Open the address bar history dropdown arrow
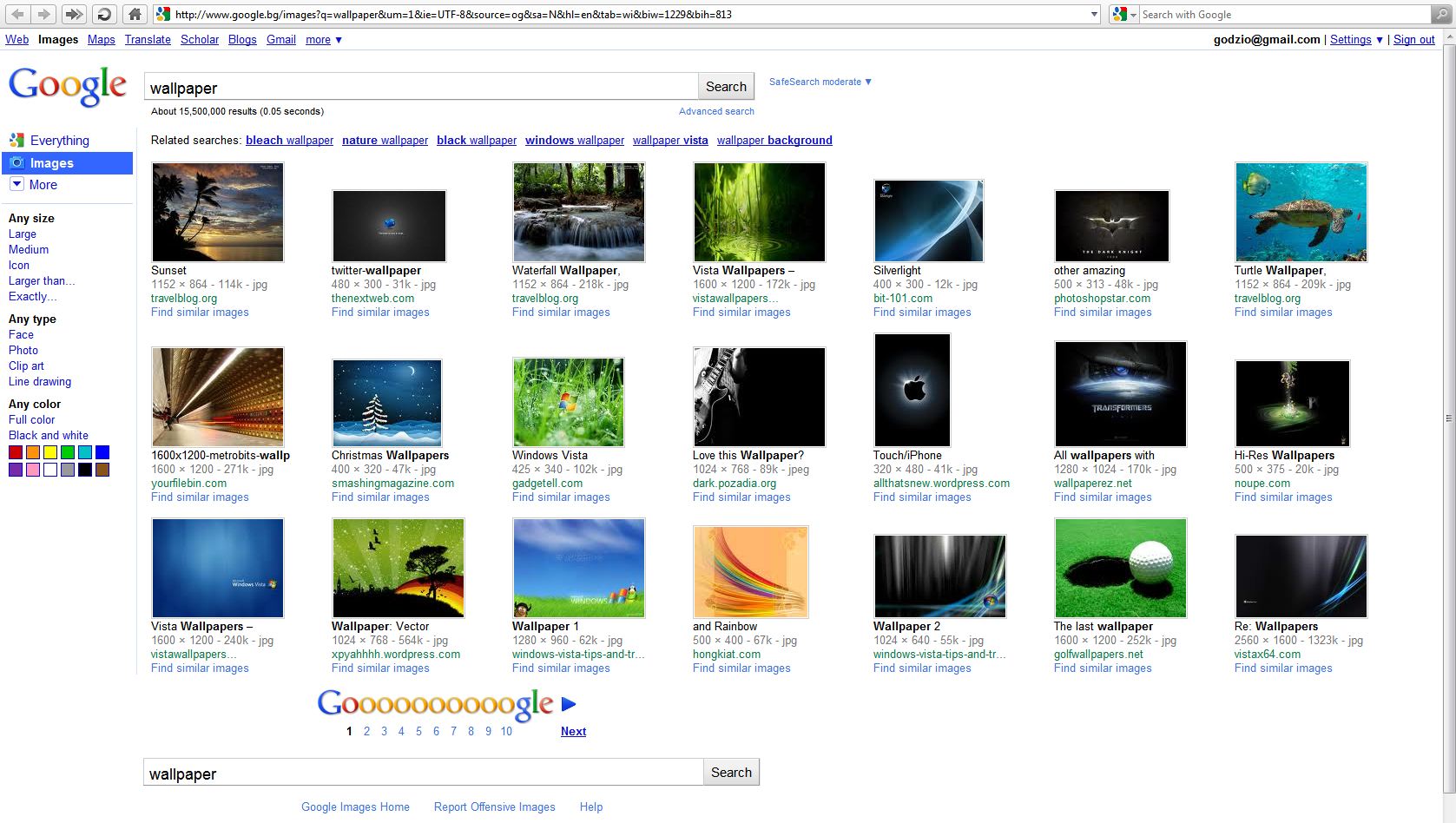This screenshot has width=1456, height=823. coord(1094,14)
